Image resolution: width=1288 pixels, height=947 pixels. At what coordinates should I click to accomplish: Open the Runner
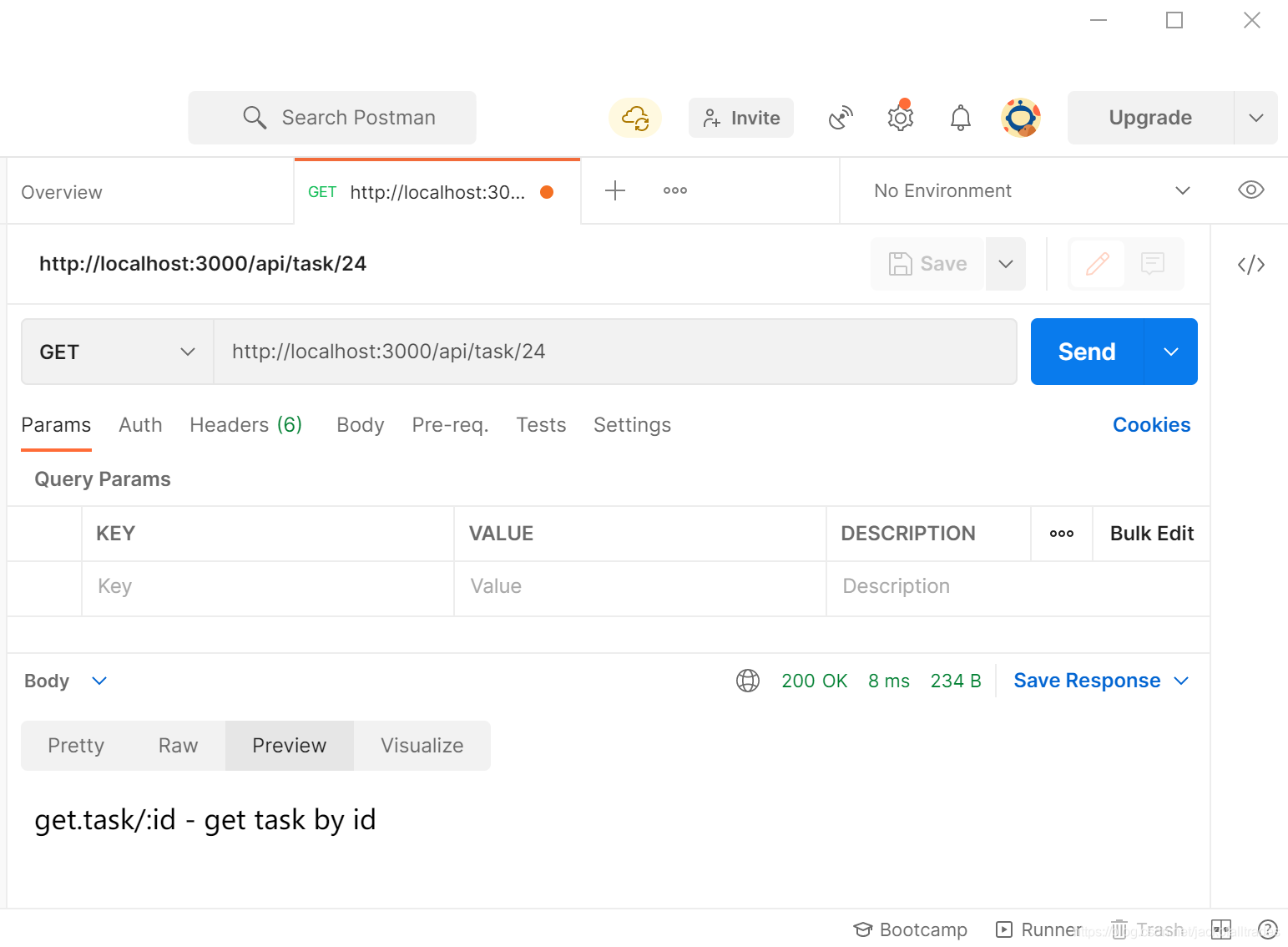(x=1039, y=929)
